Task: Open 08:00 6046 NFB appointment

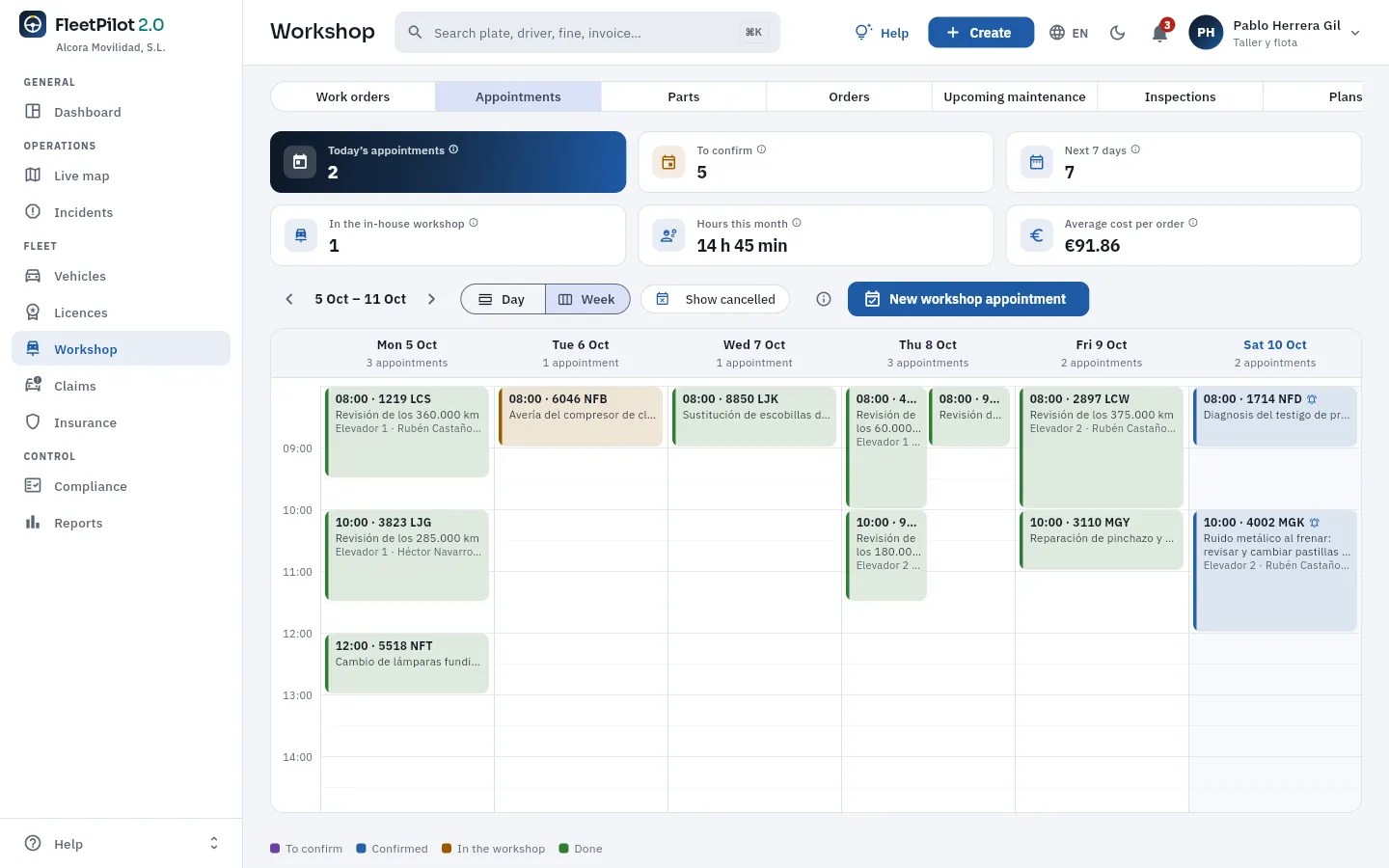Action: pyautogui.click(x=581, y=416)
